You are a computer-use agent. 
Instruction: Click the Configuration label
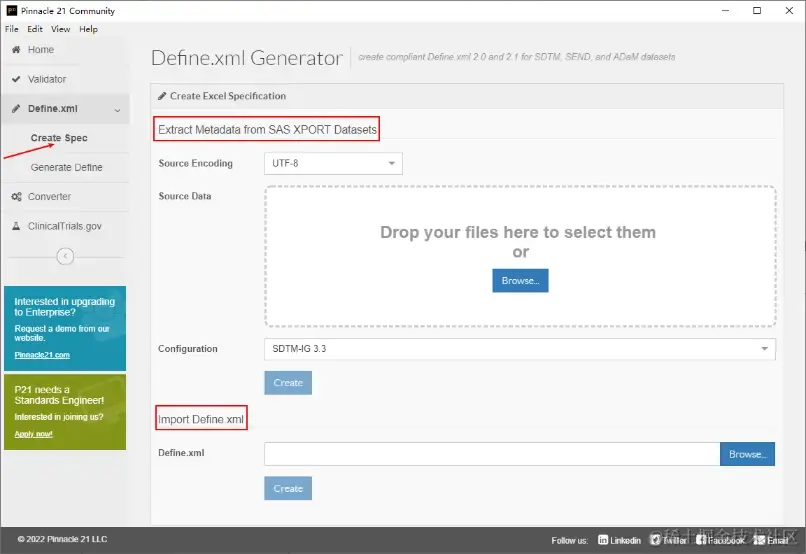click(188, 349)
